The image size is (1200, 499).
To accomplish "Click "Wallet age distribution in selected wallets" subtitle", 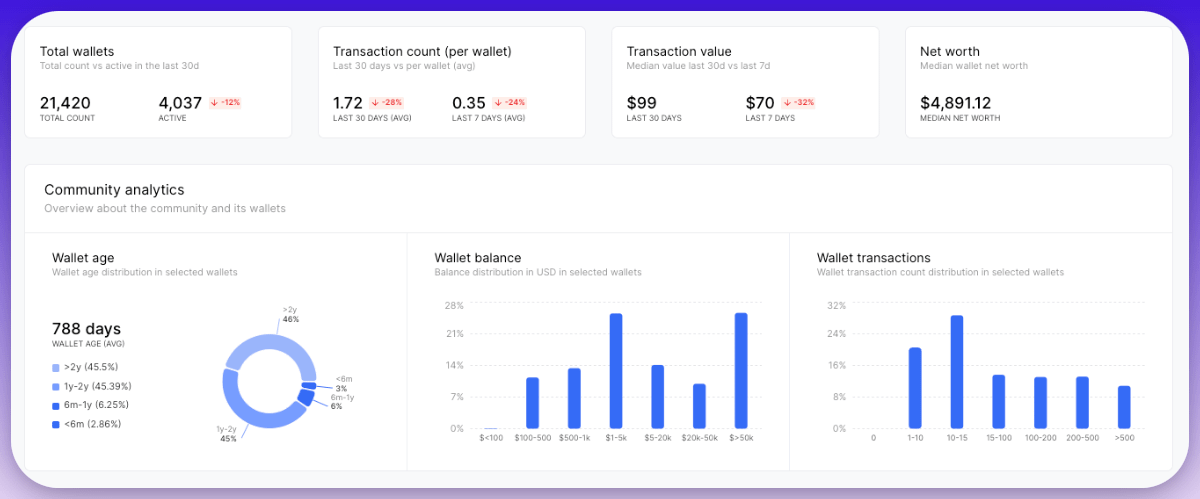I will (x=145, y=272).
